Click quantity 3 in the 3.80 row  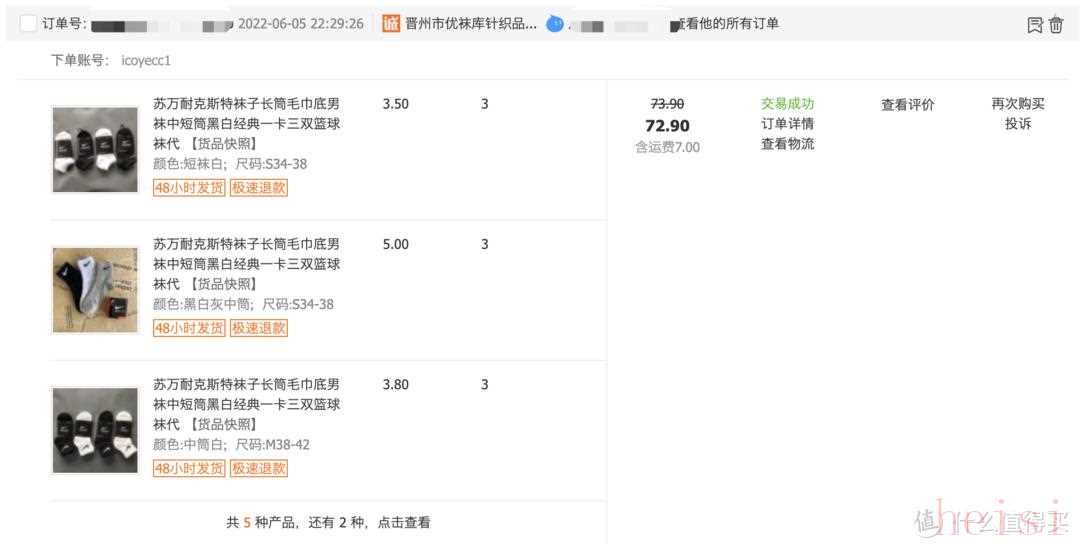coord(485,385)
